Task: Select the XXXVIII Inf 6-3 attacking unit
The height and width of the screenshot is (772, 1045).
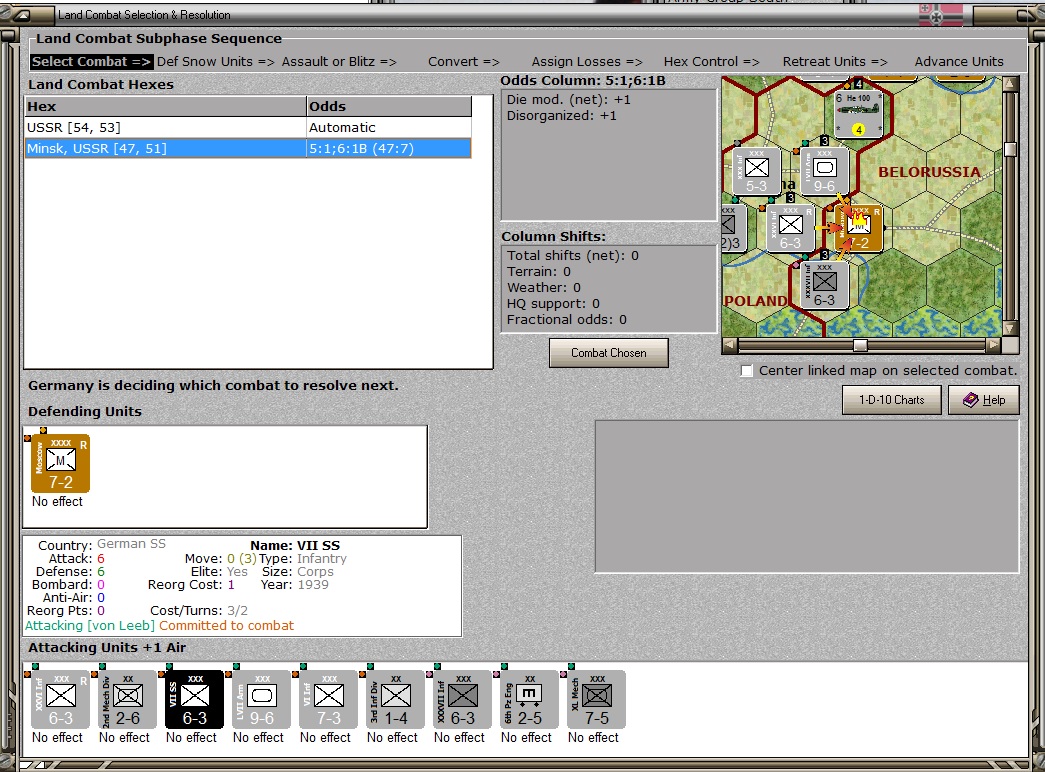Action: 462,700
